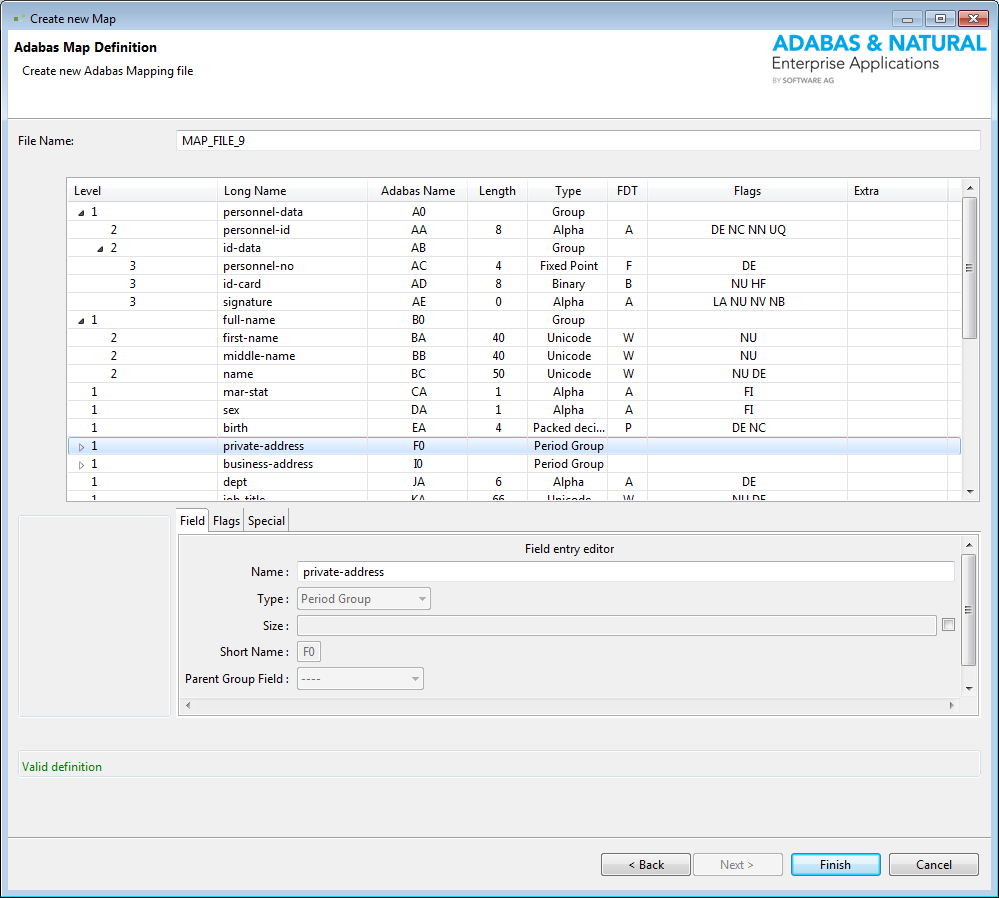This screenshot has height=898, width=999.
Task: Expand the private-address period group
Action: click(81, 446)
